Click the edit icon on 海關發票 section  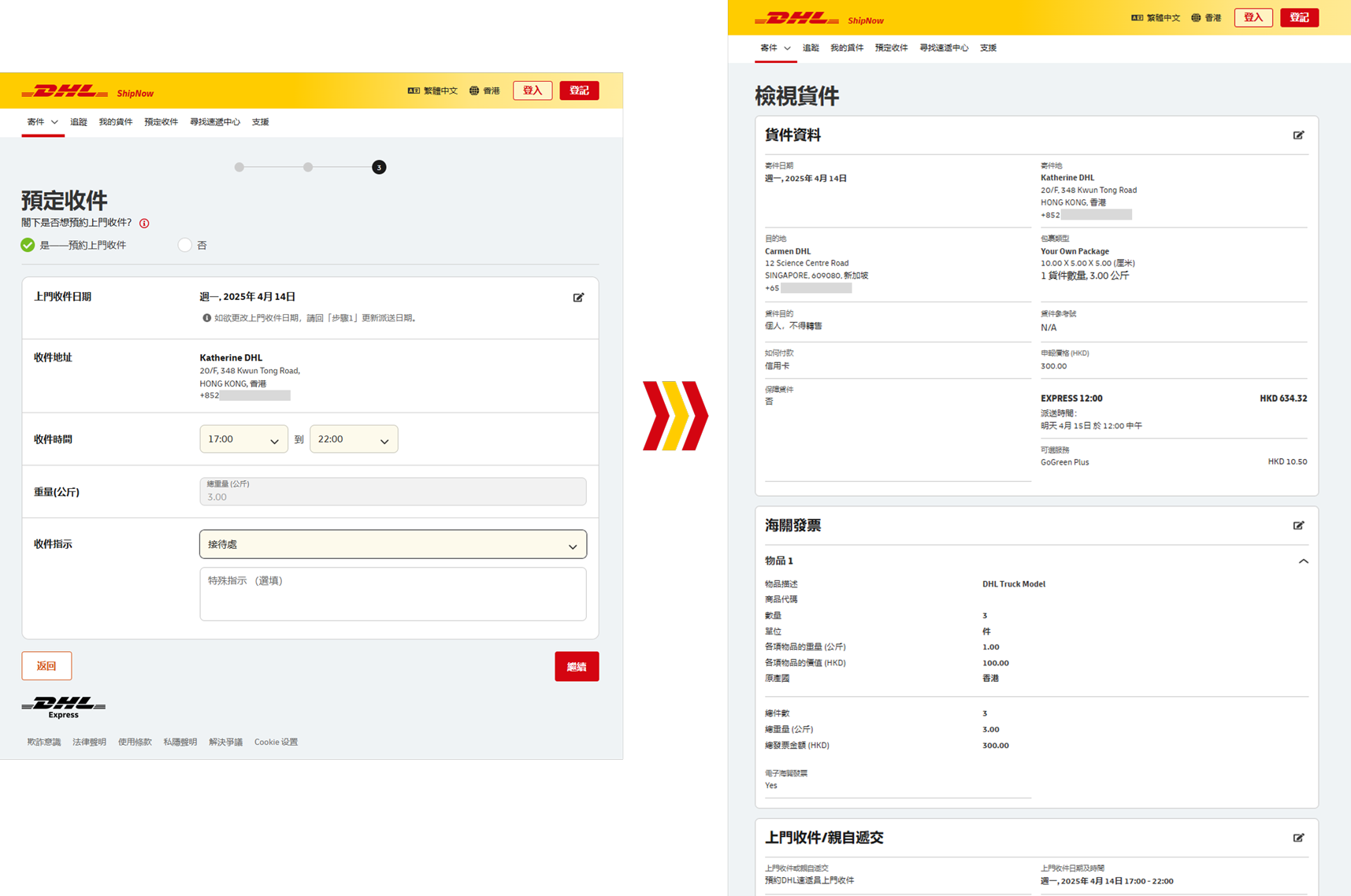(1298, 525)
